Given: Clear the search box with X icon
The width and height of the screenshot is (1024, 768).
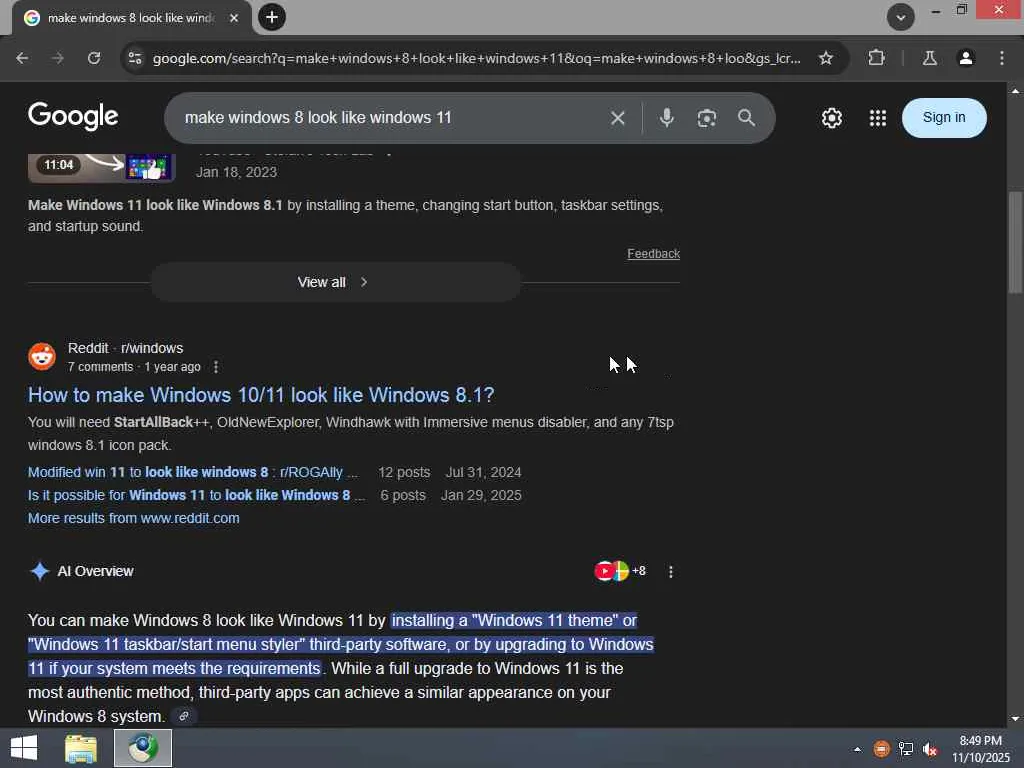Looking at the screenshot, I should point(618,118).
